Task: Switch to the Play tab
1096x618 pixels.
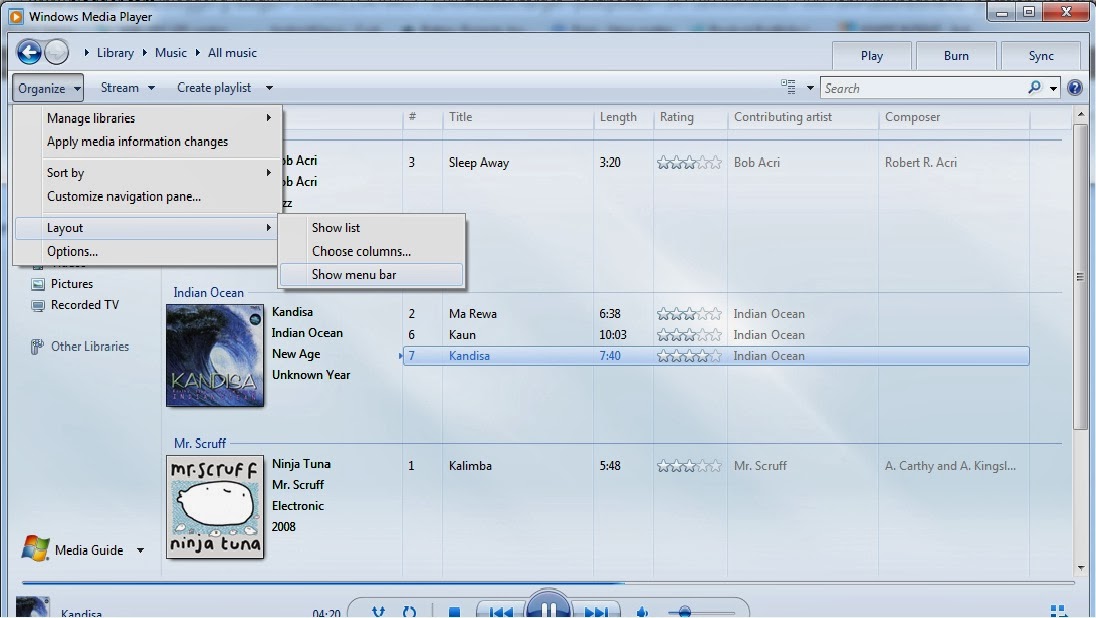Action: point(872,55)
